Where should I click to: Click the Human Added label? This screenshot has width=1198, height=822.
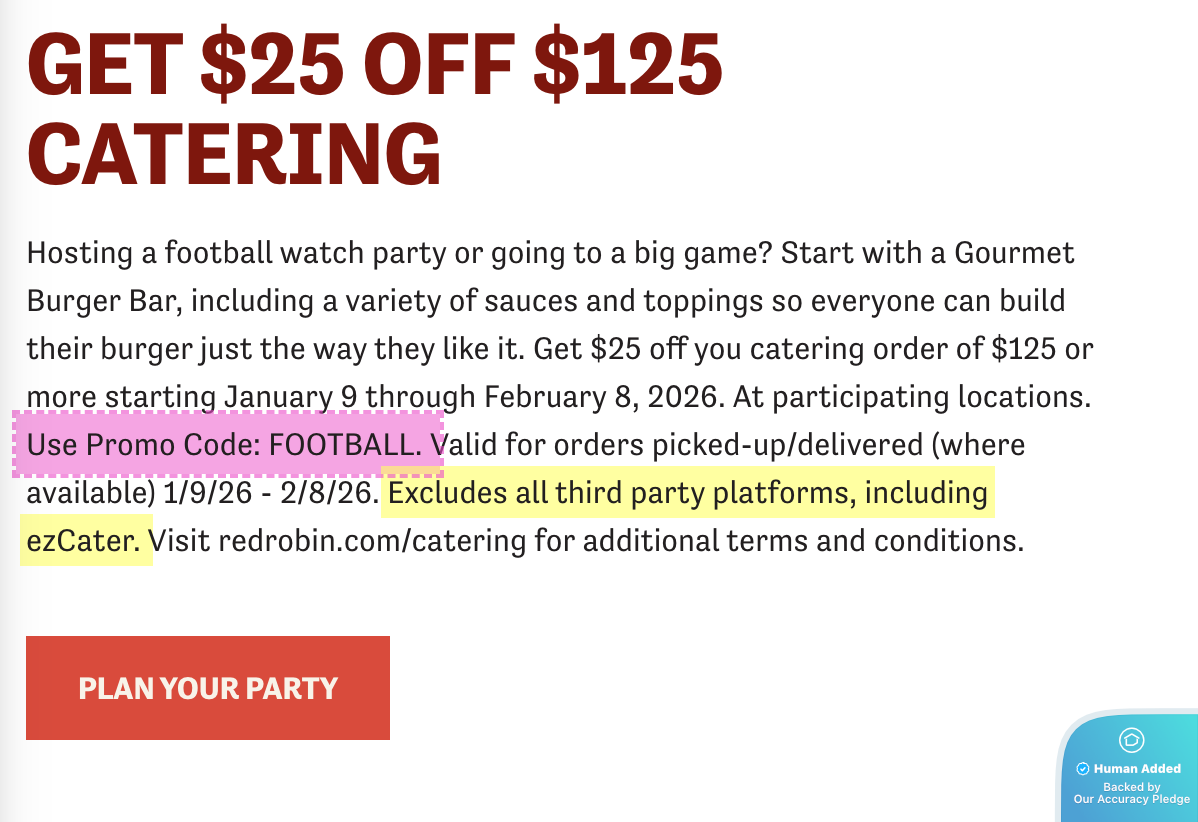click(1137, 769)
